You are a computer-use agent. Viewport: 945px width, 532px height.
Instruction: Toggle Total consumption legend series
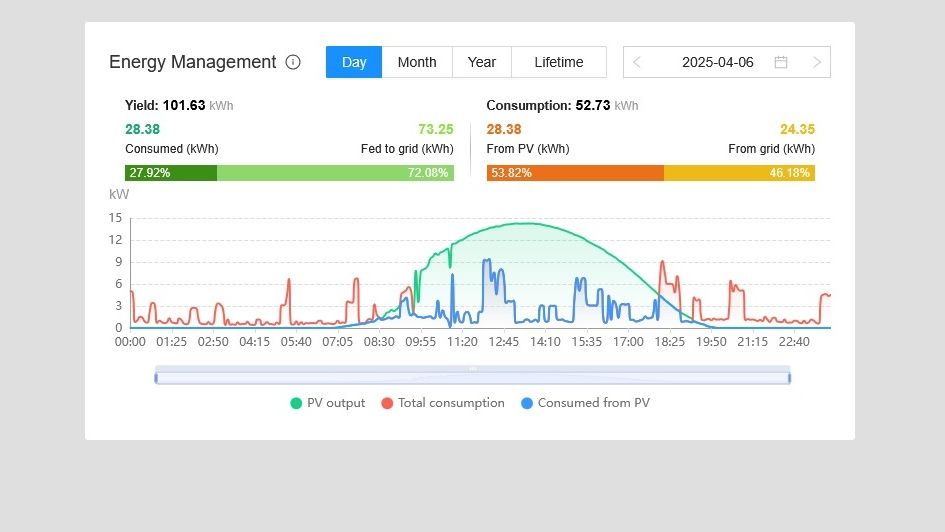[x=441, y=403]
